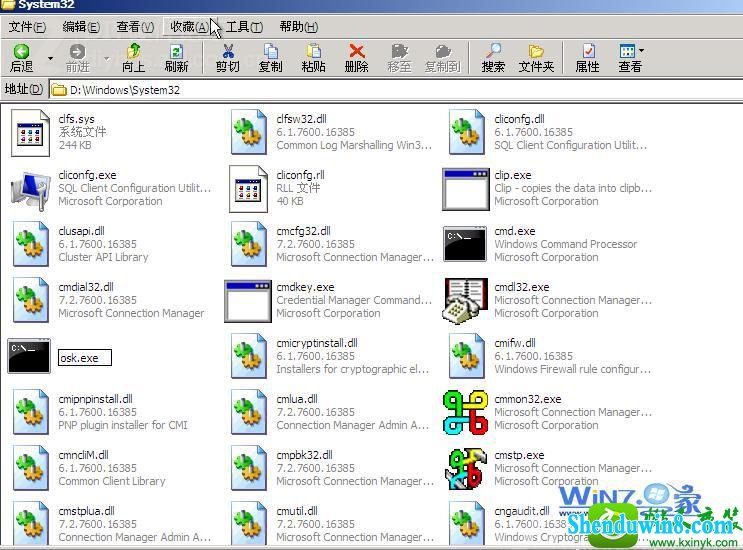Screen dimensions: 743x550
Task: Select the clip.exe window icon
Action: coord(466,189)
